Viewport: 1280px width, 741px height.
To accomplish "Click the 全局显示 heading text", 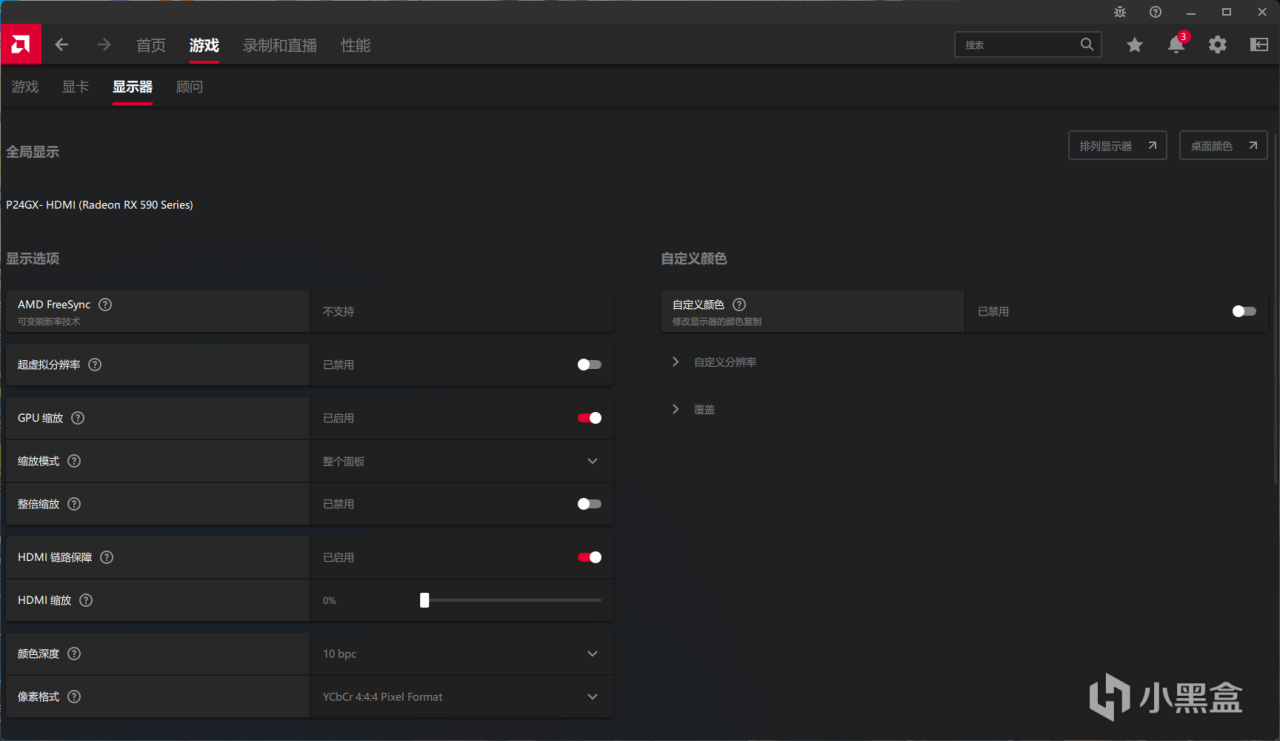I will coord(33,152).
